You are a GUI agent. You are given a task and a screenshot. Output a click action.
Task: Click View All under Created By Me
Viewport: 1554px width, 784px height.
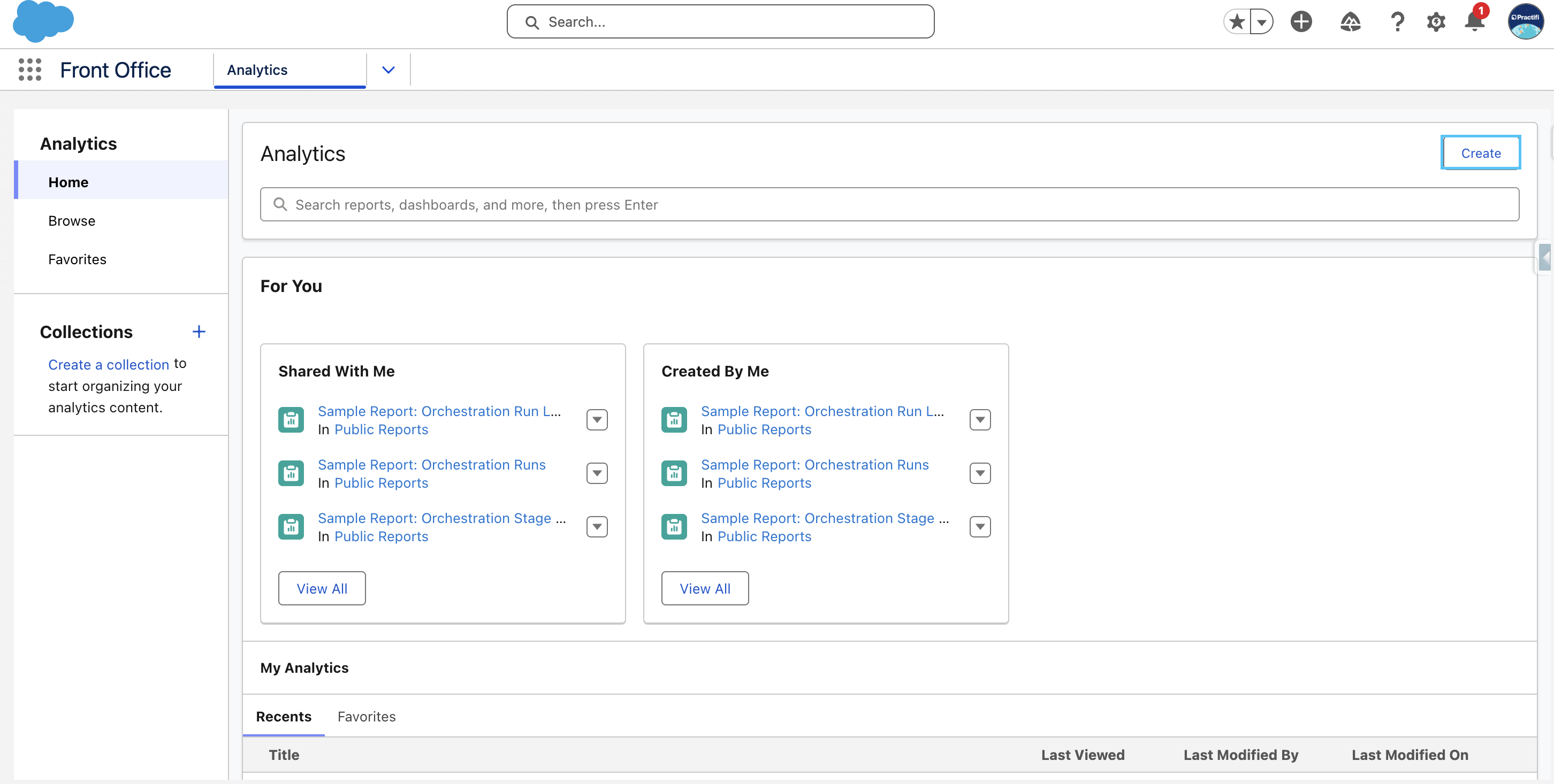tap(705, 588)
